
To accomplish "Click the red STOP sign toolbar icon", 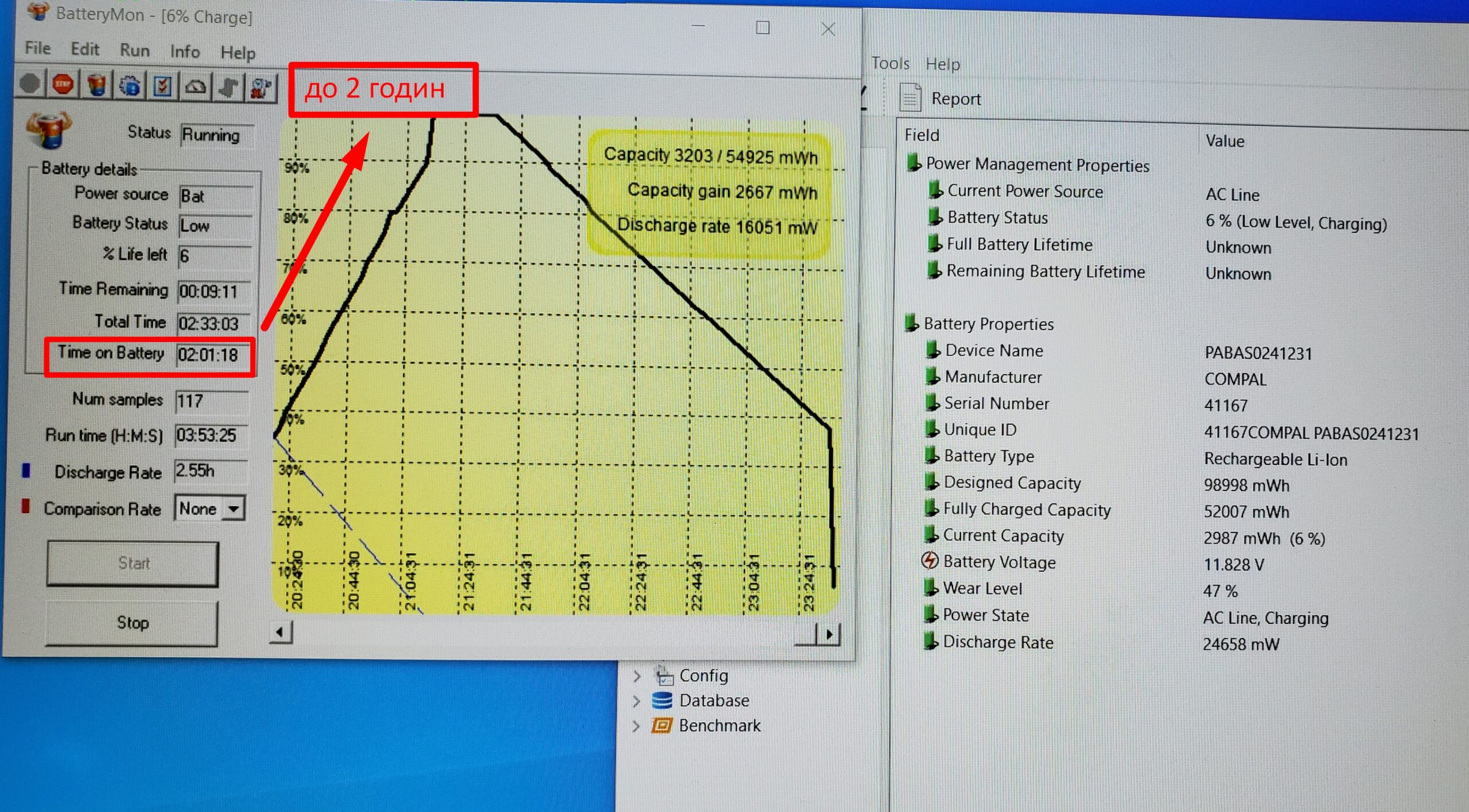I will pos(63,85).
